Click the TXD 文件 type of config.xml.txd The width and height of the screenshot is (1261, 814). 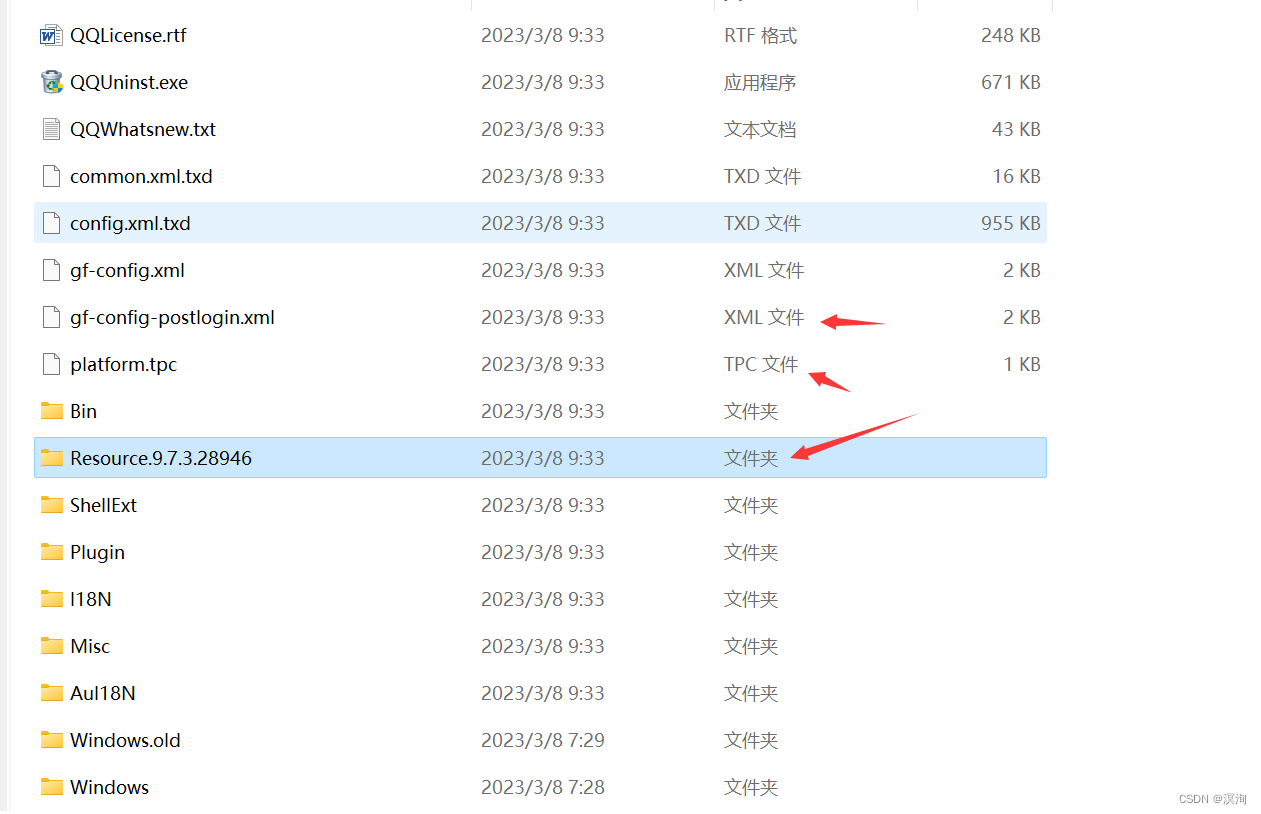point(762,224)
